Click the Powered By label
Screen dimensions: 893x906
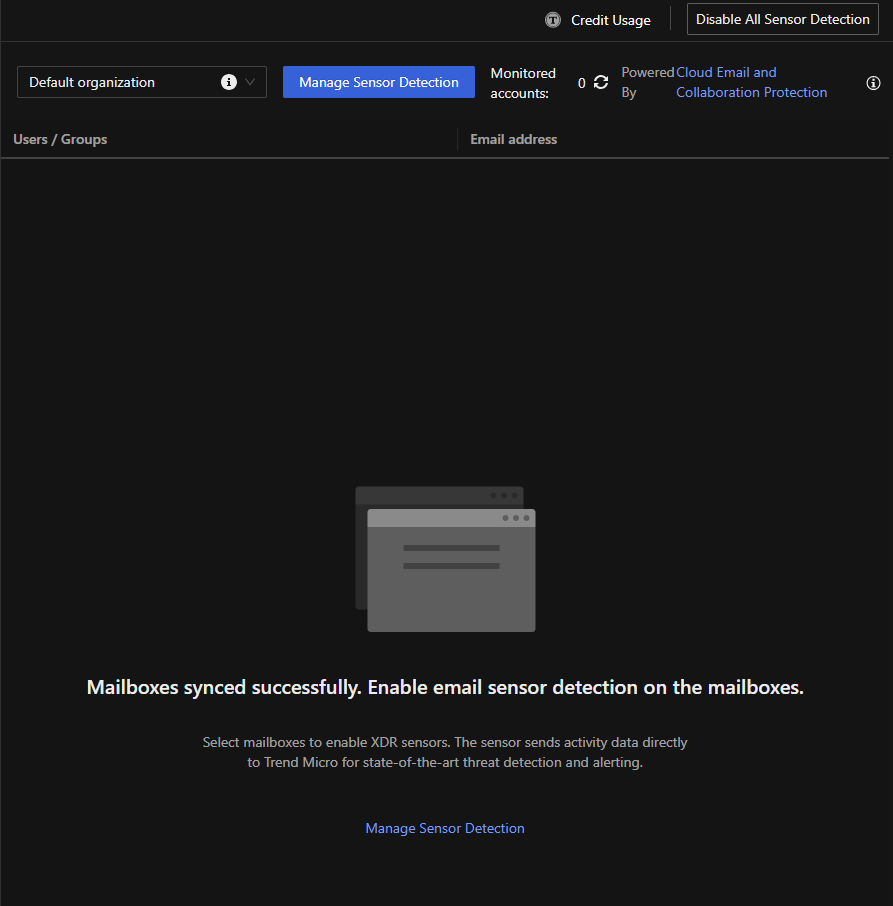pos(647,82)
